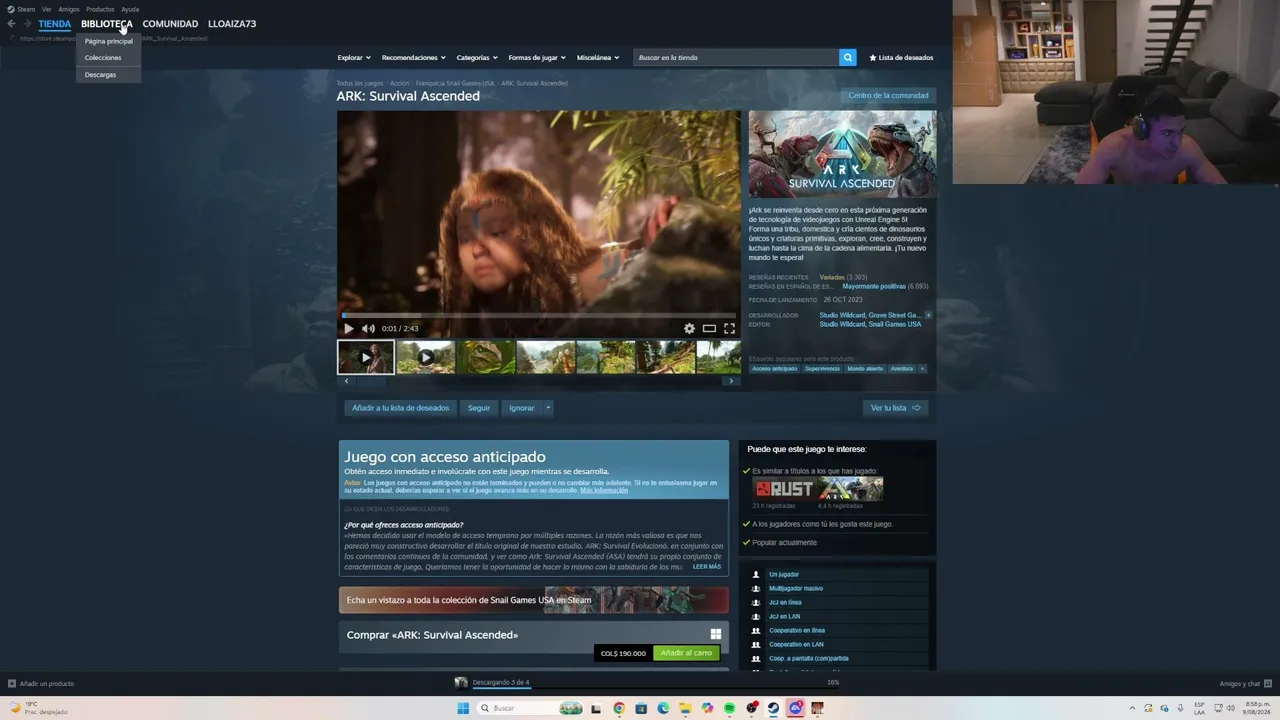
Task: Seek along the trailer progress bar
Action: pos(539,316)
